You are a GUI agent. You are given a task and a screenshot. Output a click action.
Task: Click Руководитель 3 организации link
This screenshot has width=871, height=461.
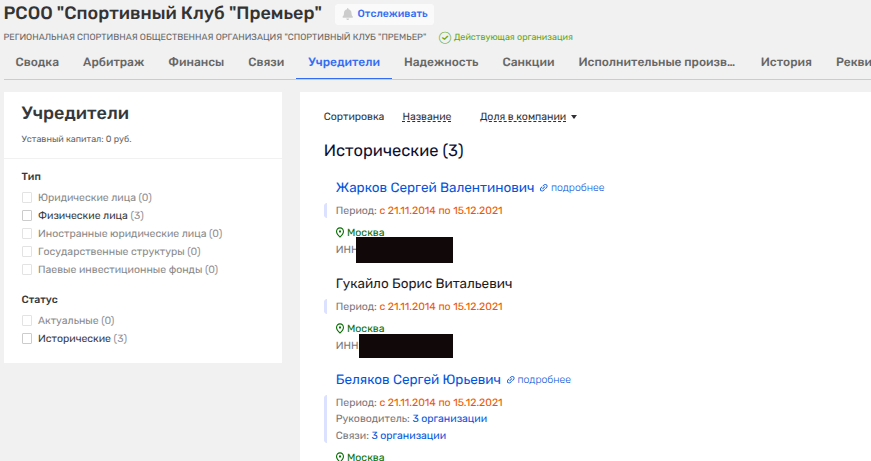tap(449, 418)
